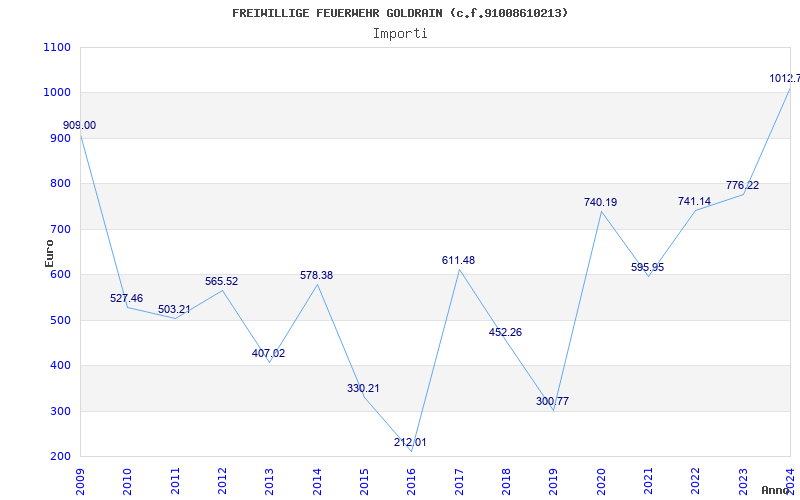Image resolution: width=800 pixels, height=500 pixels.
Task: Select the 407.02 data label for 2013
Action: [x=268, y=353]
